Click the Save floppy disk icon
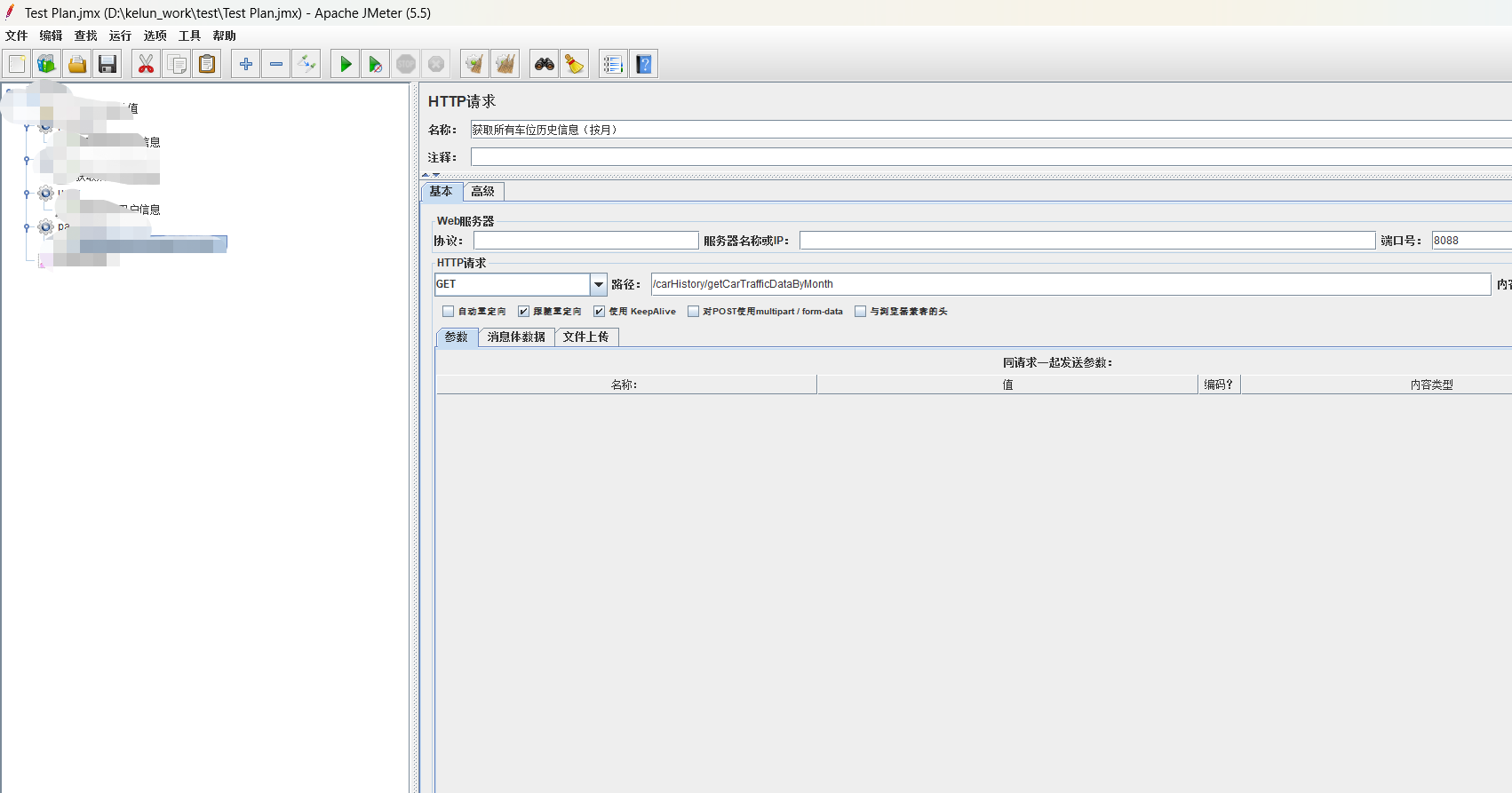 click(x=107, y=64)
